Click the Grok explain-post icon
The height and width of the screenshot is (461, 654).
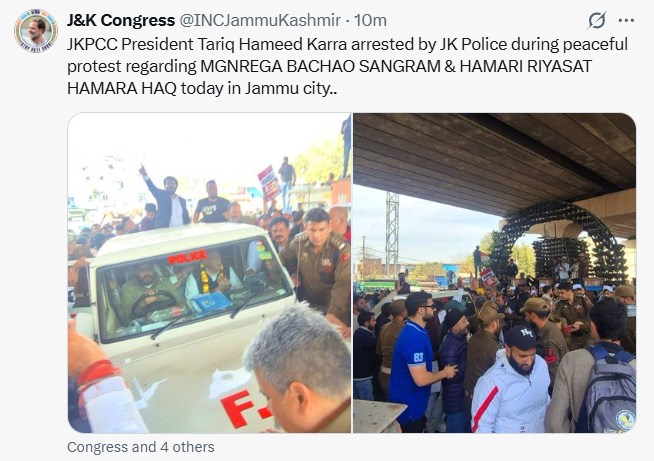click(x=596, y=20)
